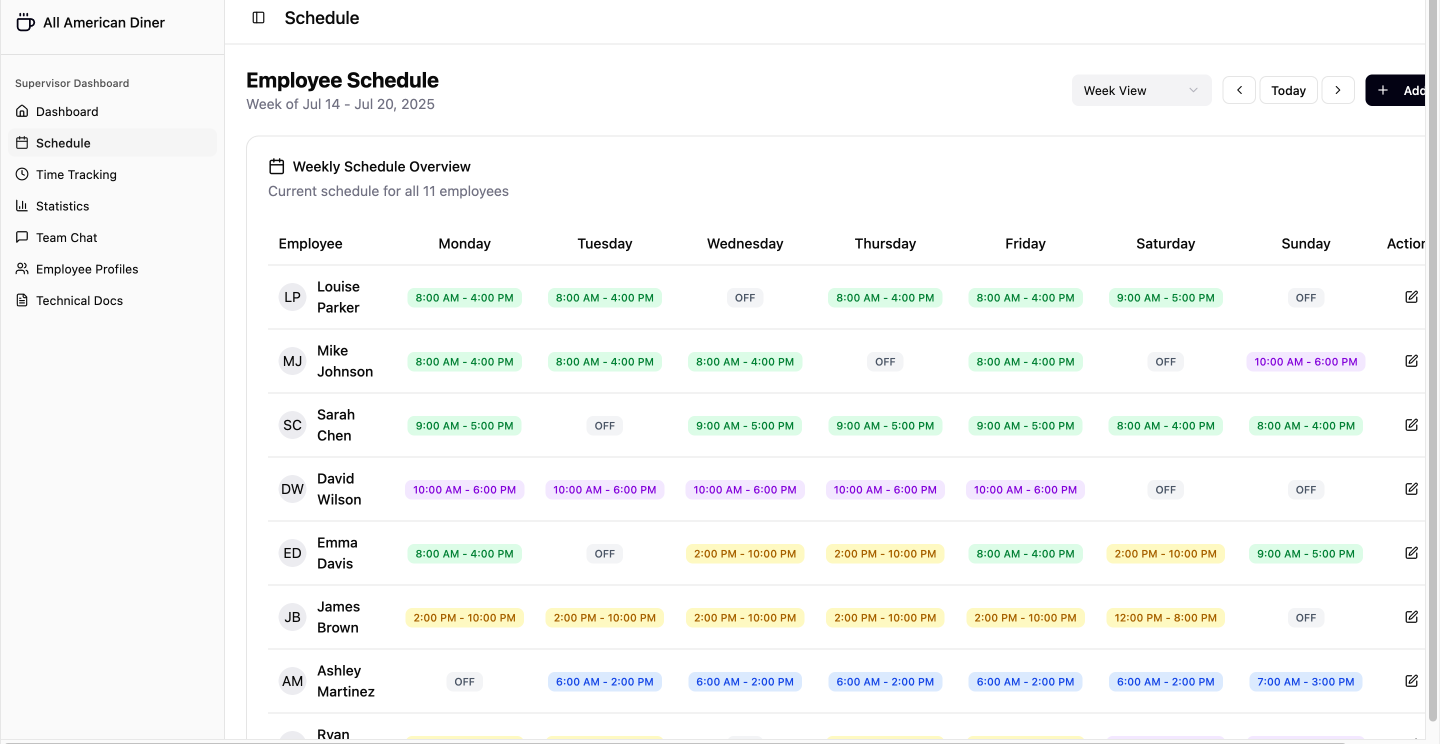Click the Employee Profiles people icon
Viewport: 1440px width, 744px height.
tap(23, 269)
